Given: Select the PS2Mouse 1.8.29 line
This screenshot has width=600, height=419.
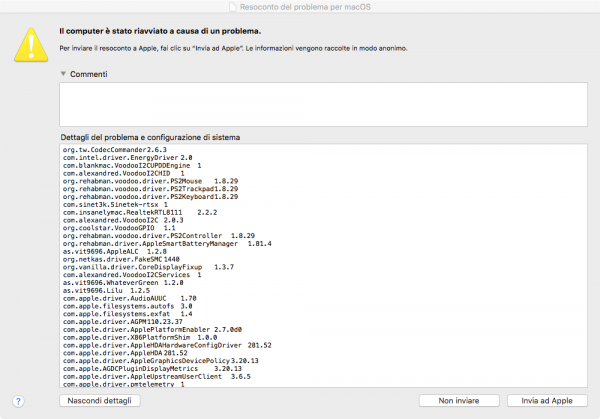Looking at the screenshot, I should coord(150,181).
